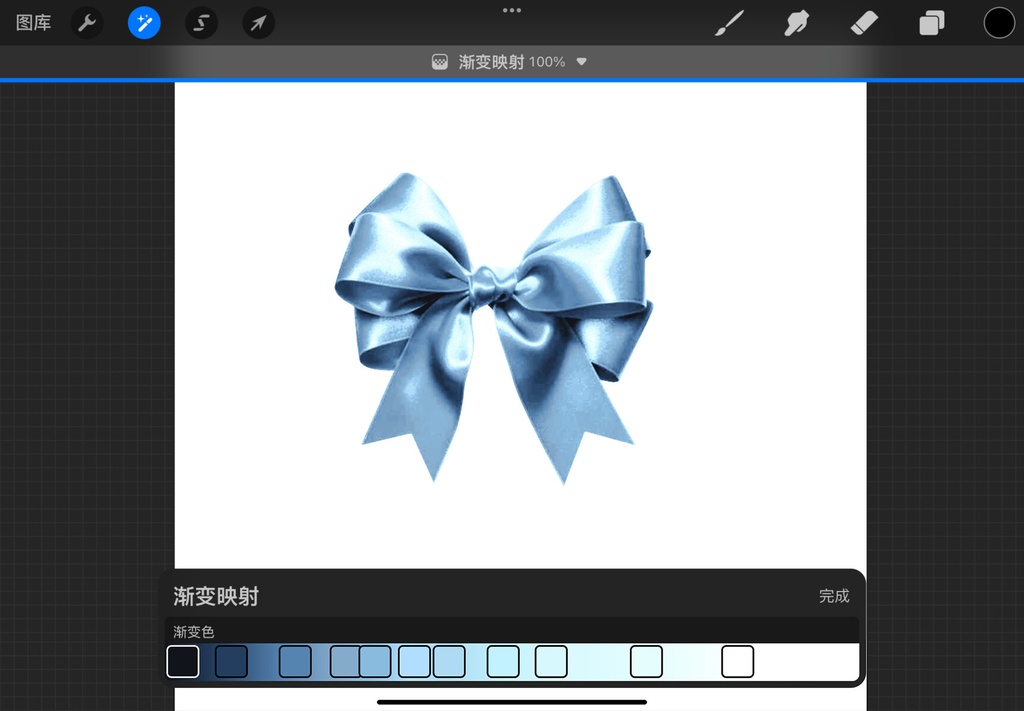Open 图库 to return to the Gallery
The width and height of the screenshot is (1024, 711).
[32, 22]
